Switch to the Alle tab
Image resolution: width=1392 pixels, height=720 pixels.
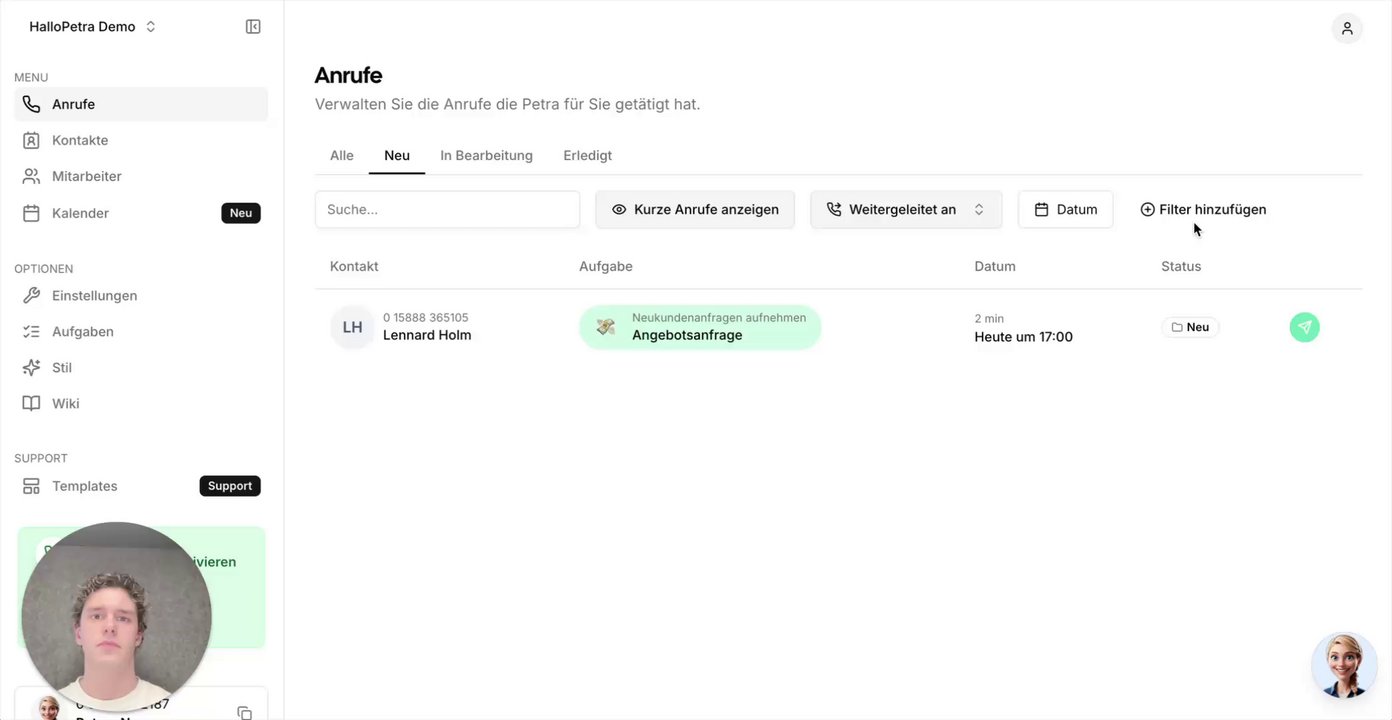coord(342,155)
